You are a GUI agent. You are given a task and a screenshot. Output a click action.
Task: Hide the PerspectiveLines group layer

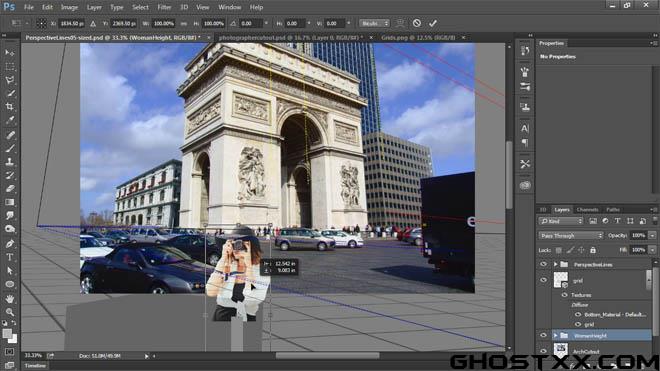543,264
